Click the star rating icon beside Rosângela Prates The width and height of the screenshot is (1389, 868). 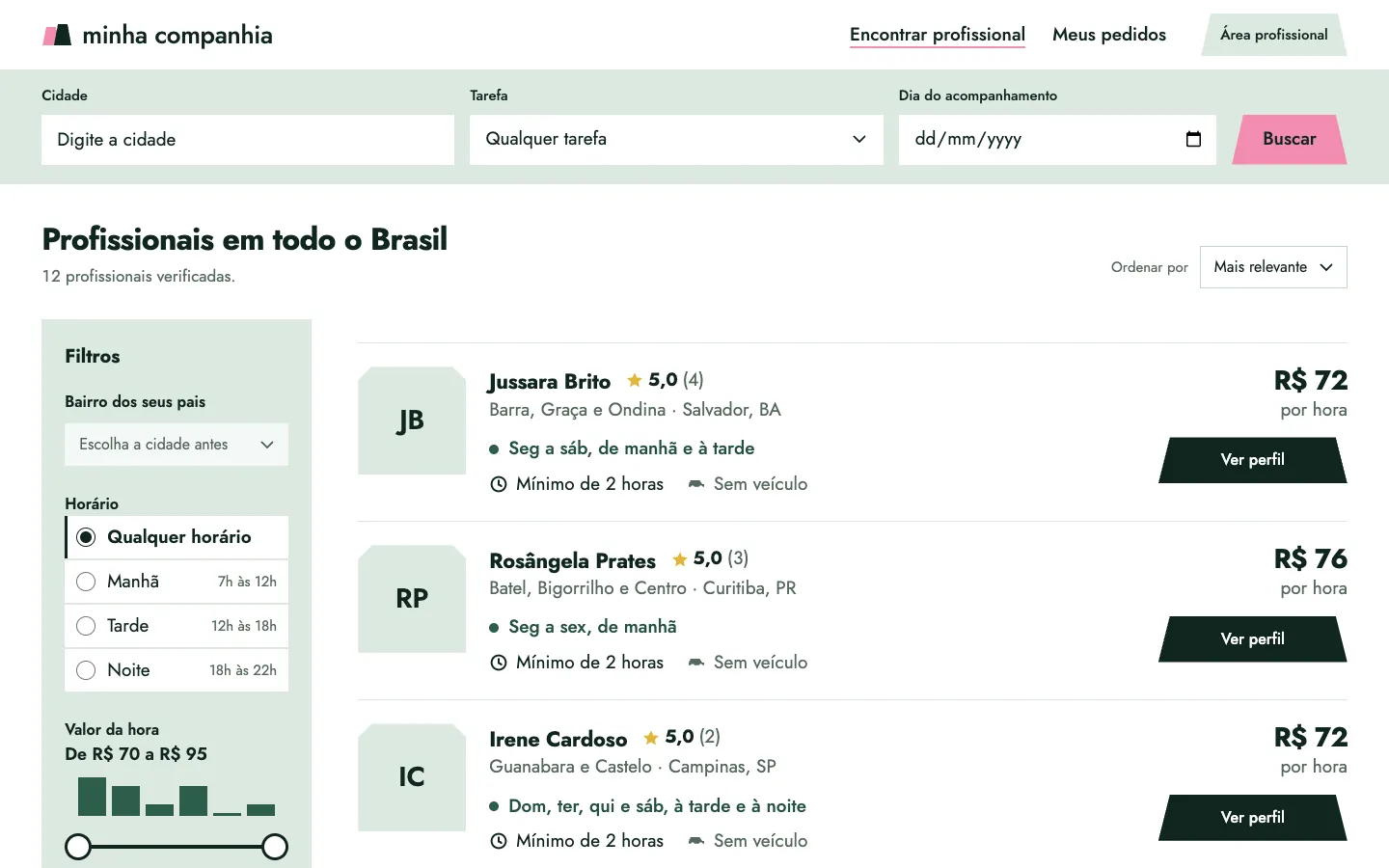(x=680, y=559)
